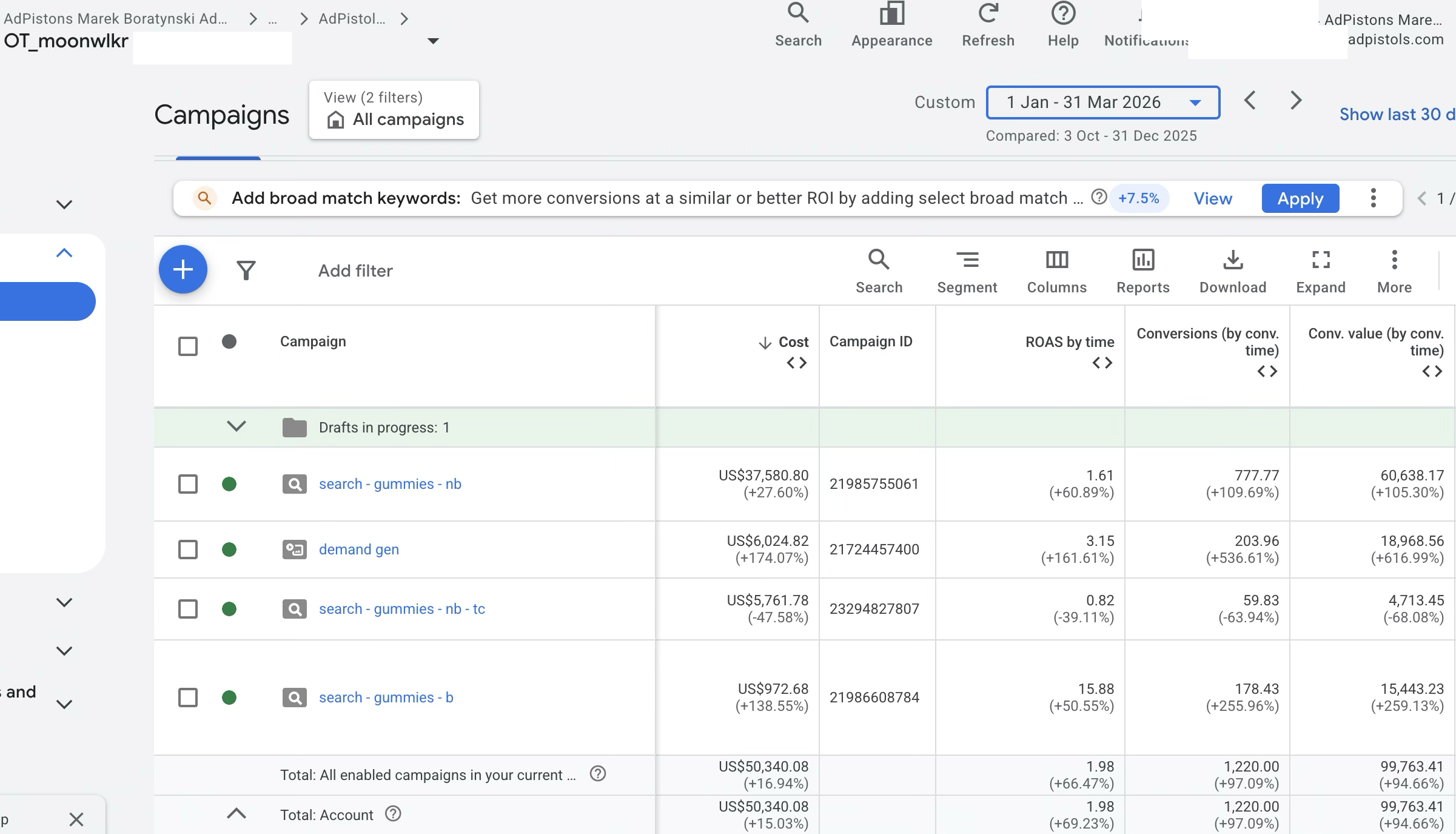Toggle status dot for search - gummies - nb - tc

229,609
